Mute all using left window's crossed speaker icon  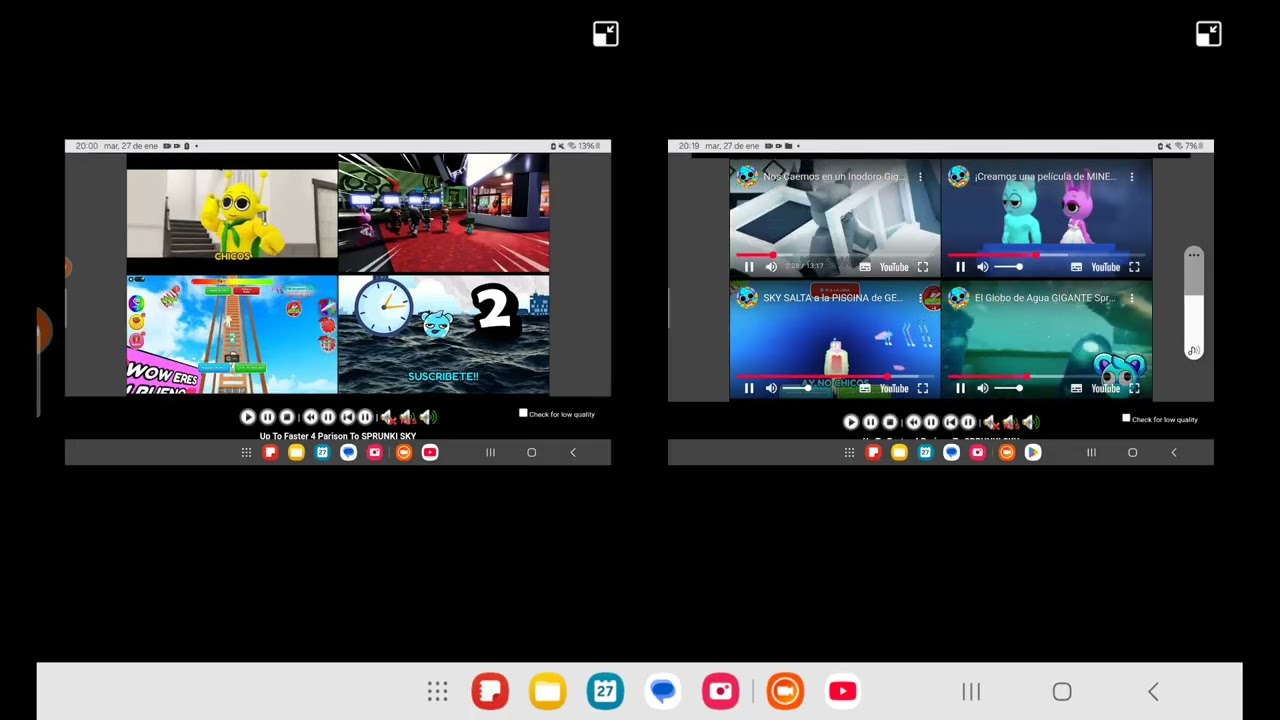(x=388, y=417)
